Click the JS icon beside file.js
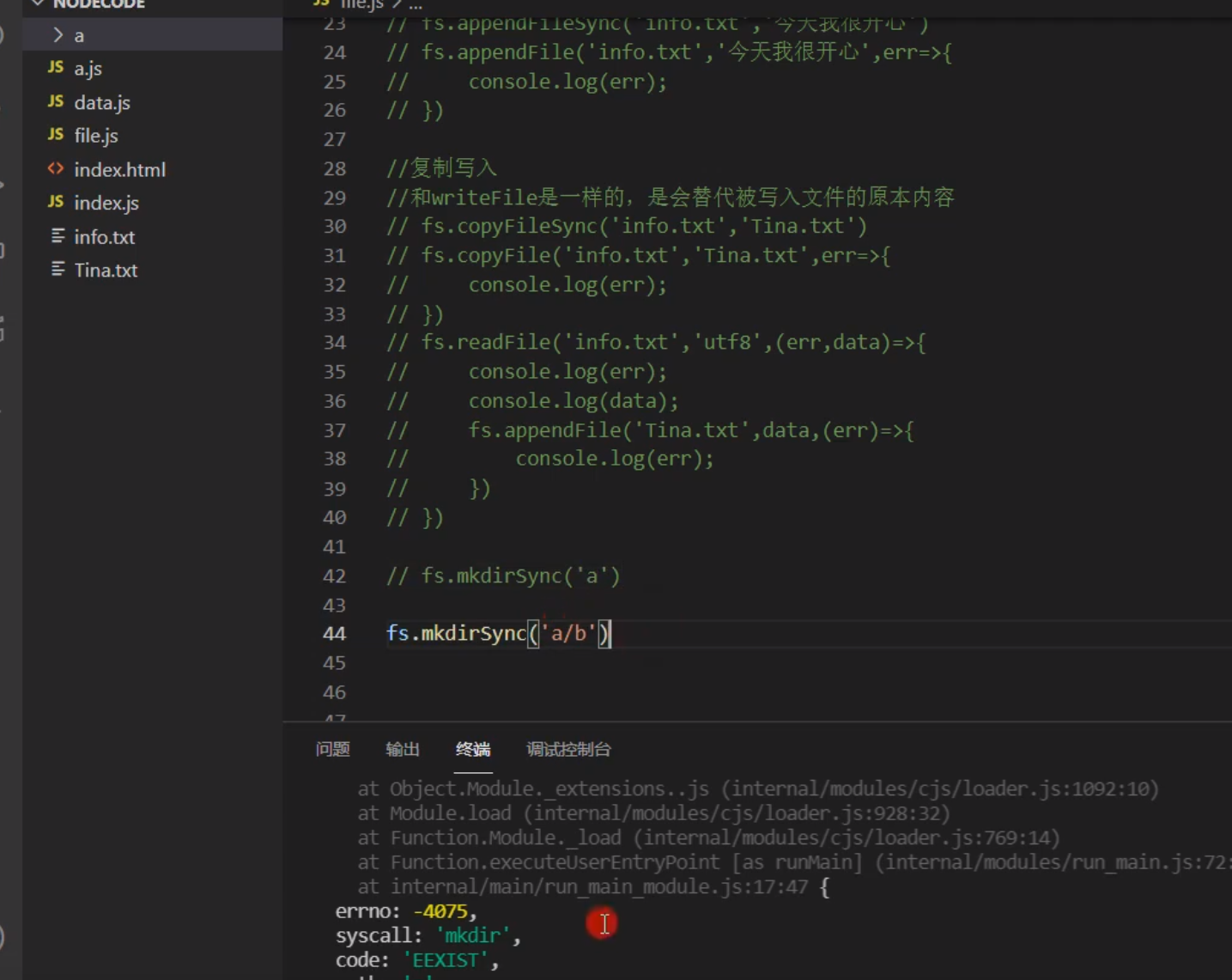The image size is (1232, 980). tap(56, 134)
